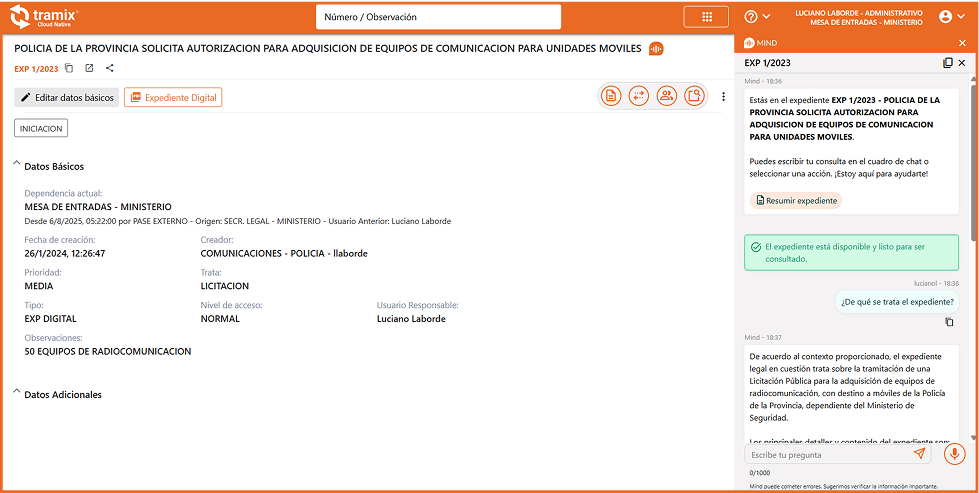This screenshot has height=493, width=979.
Task: Open the apps grid menu
Action: 706,17
